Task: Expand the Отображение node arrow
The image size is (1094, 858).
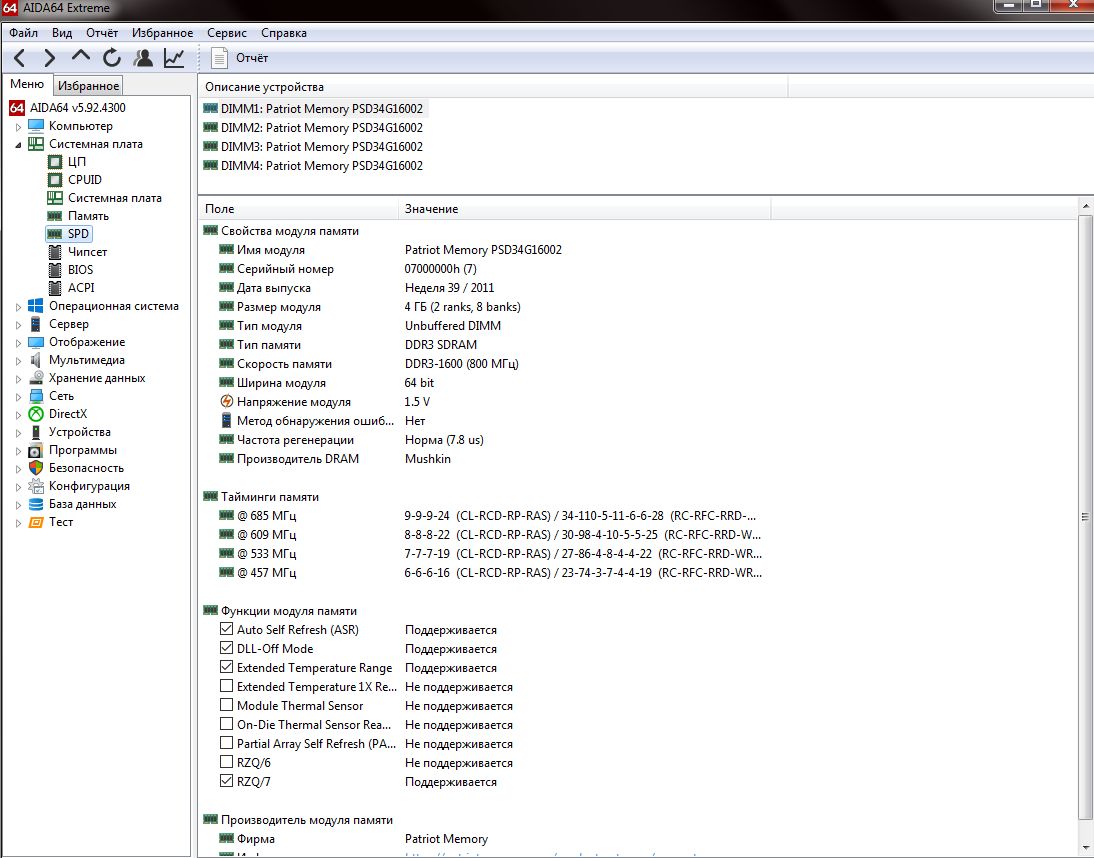Action: tap(18, 343)
